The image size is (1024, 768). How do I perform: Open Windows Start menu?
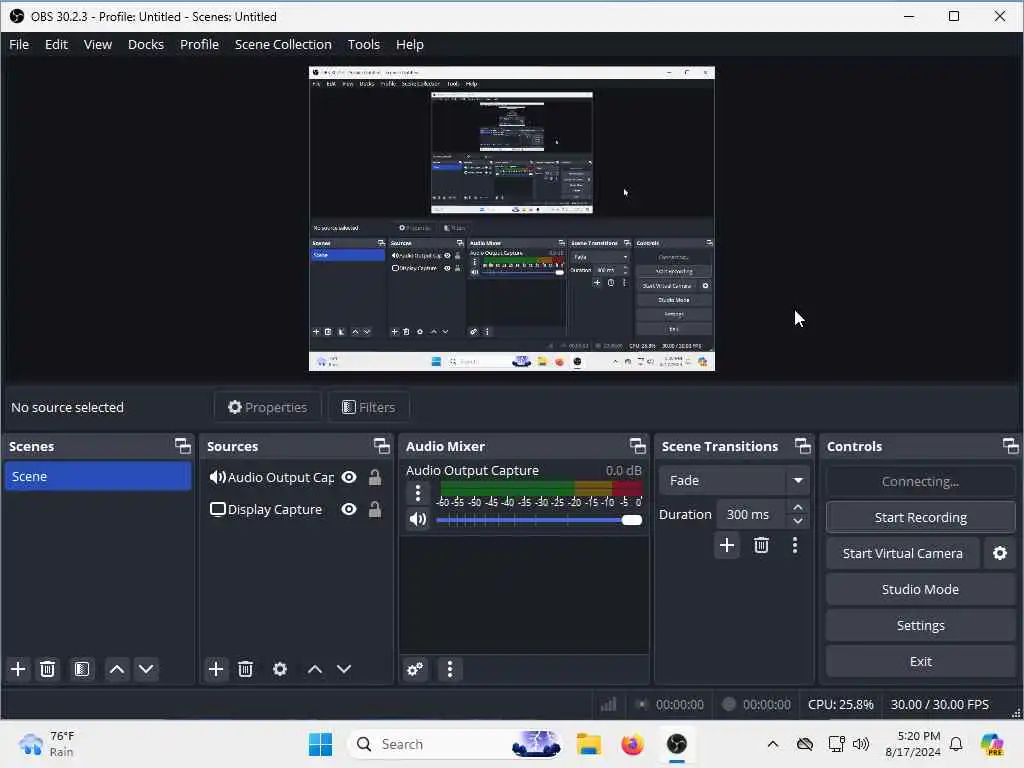(320, 744)
